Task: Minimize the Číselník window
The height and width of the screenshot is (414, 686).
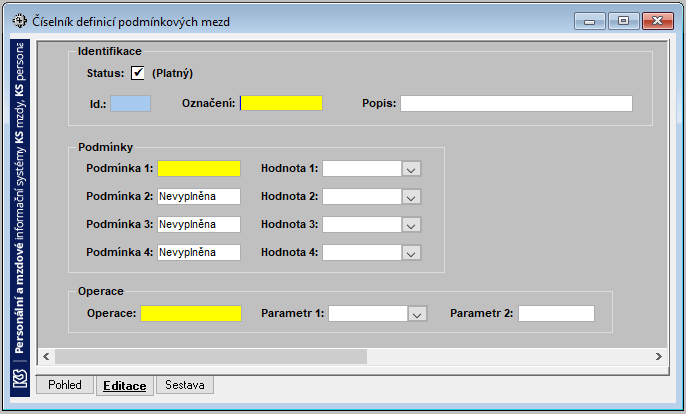Action: click(x=590, y=21)
